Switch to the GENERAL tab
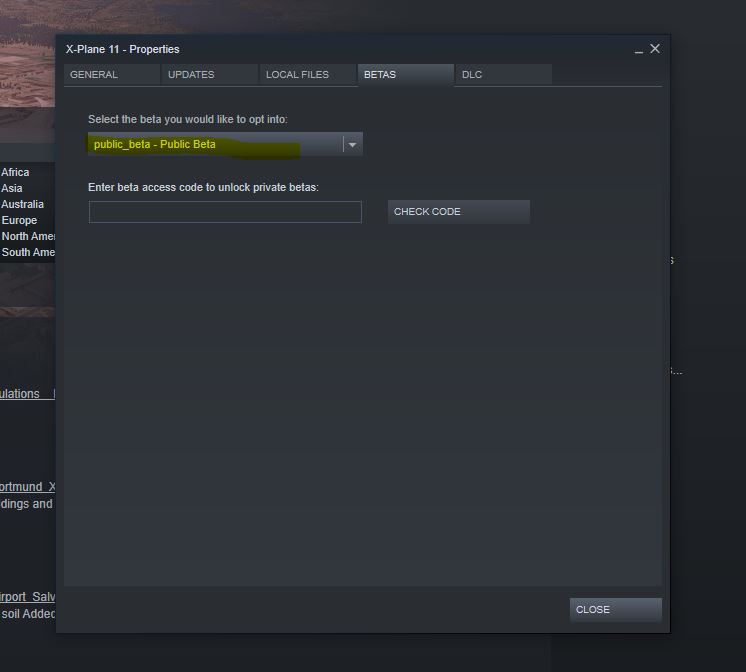This screenshot has height=672, width=746. point(112,75)
